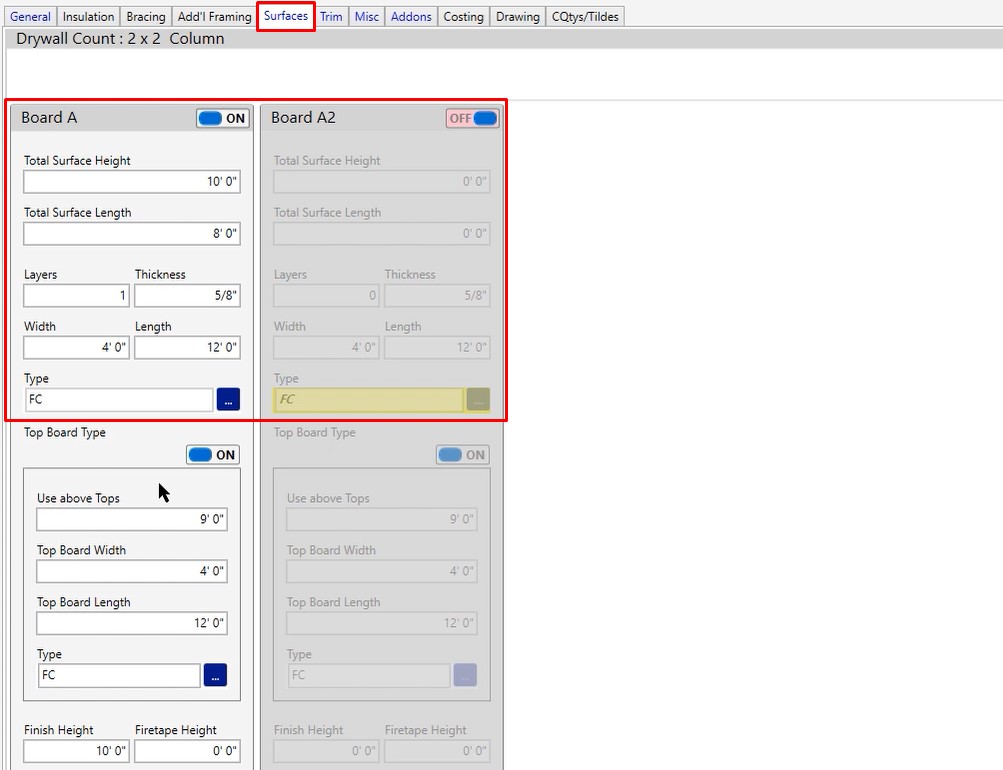Image resolution: width=1003 pixels, height=770 pixels.
Task: Open Board A Type browse button
Action: [x=228, y=399]
